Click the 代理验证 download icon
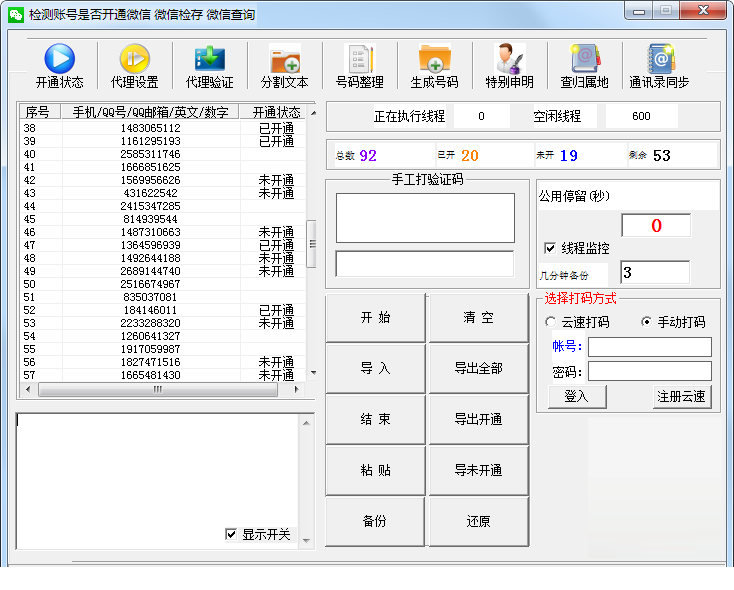 (210, 59)
